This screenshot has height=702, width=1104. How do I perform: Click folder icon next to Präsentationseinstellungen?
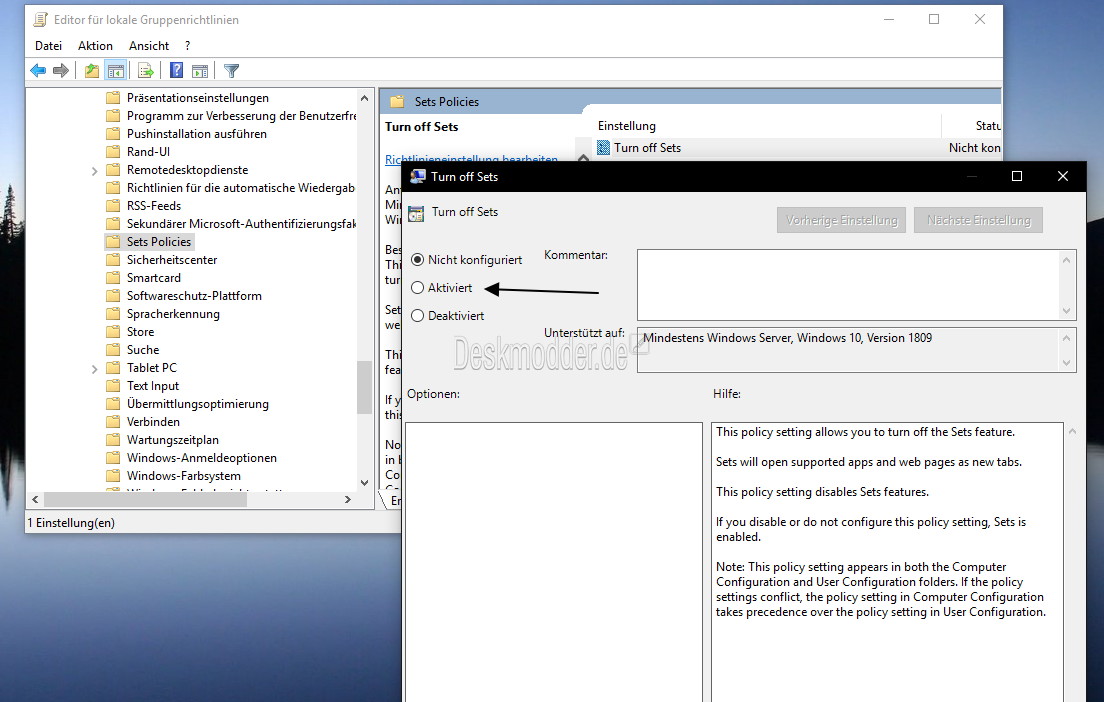coord(113,97)
